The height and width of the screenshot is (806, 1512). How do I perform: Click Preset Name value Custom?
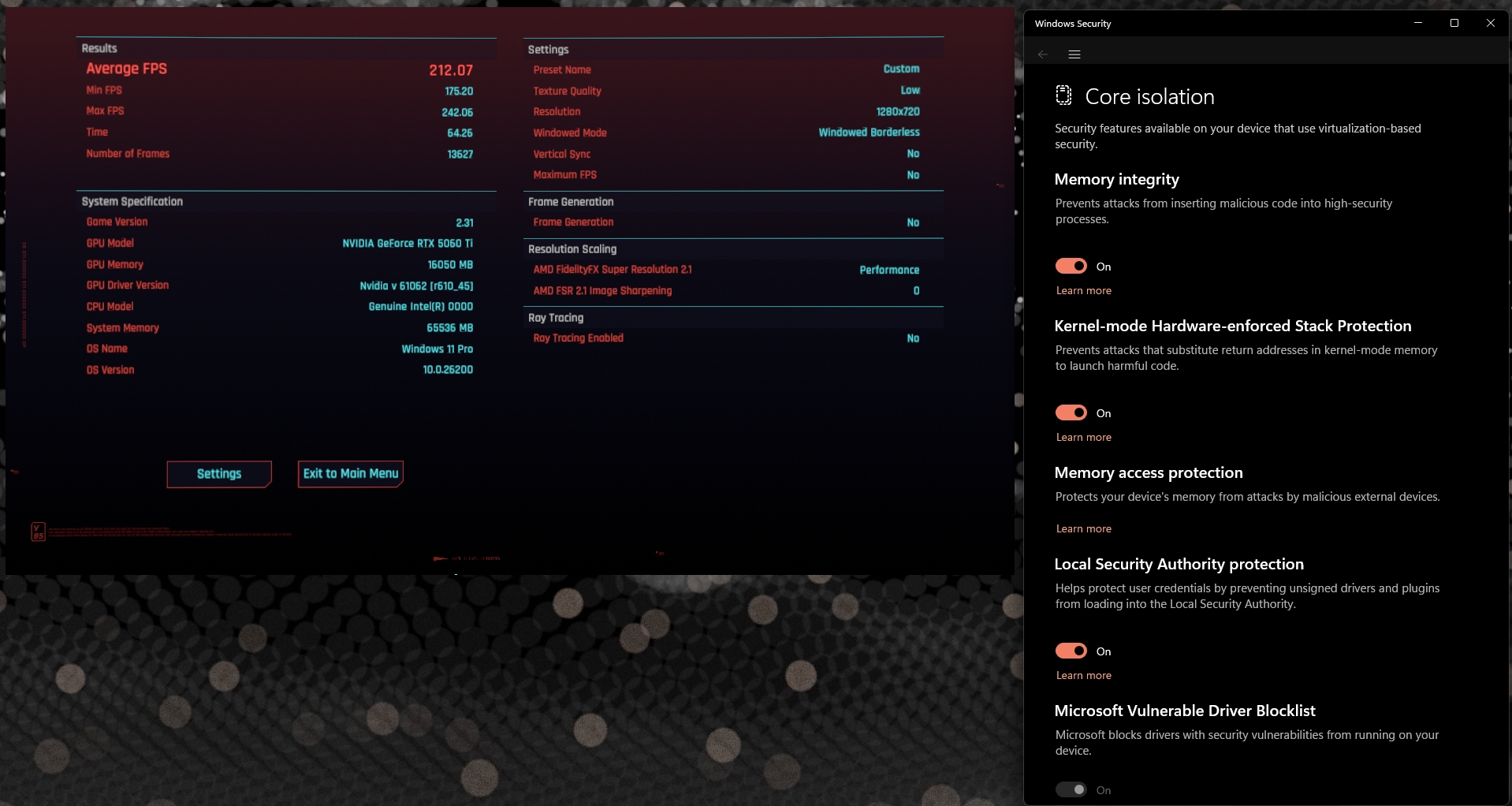coord(901,69)
